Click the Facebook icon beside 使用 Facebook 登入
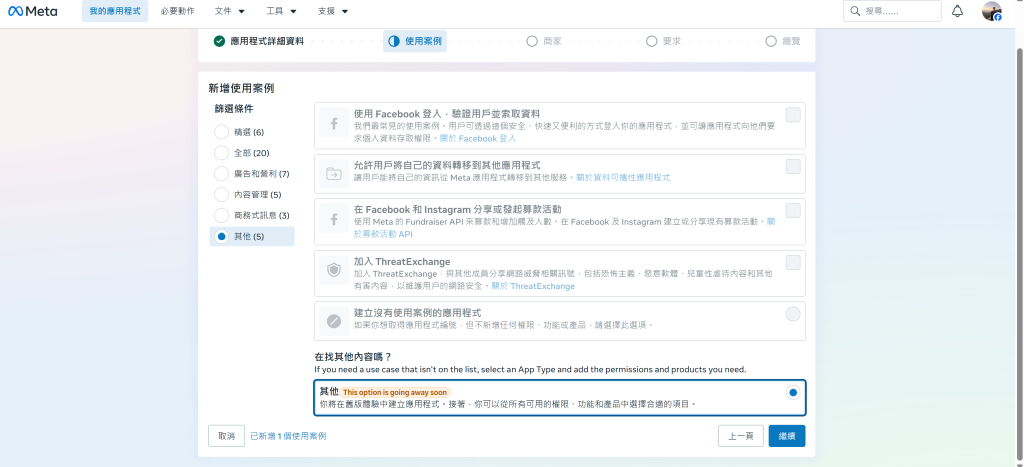 [334, 123]
